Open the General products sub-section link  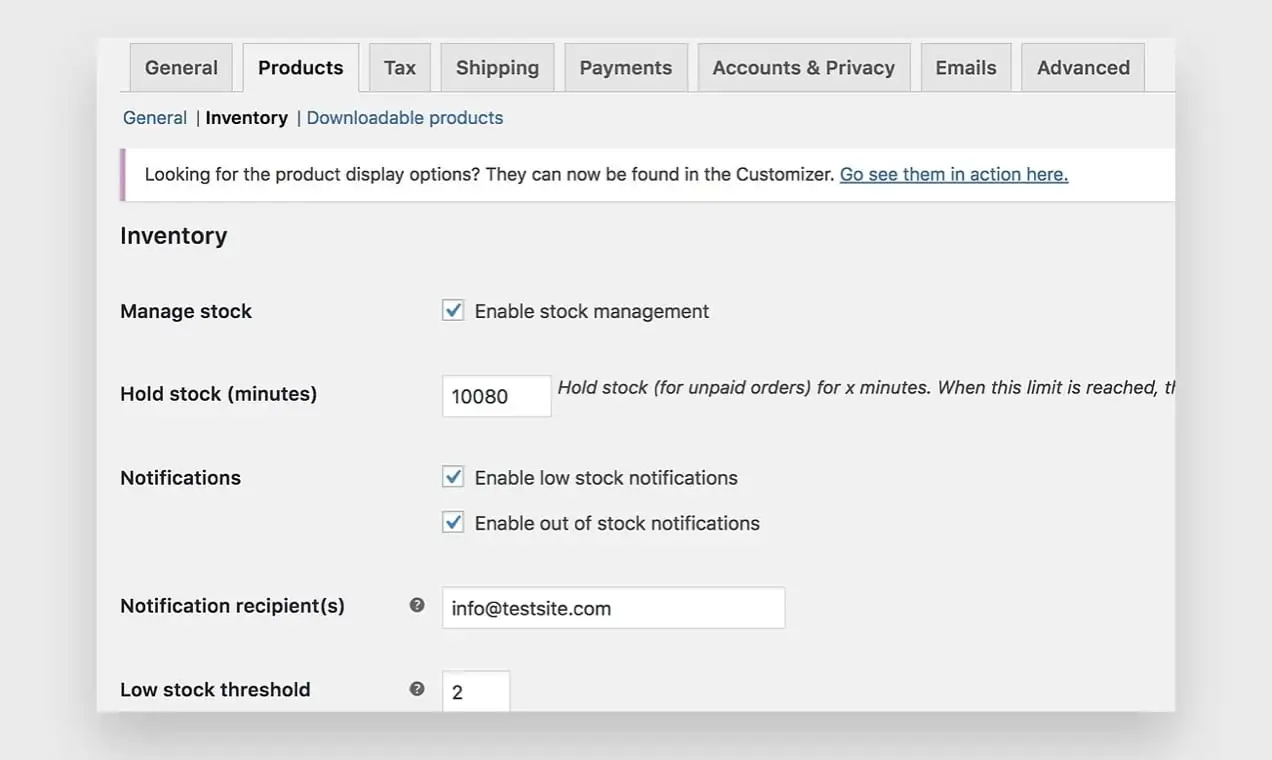pos(155,118)
